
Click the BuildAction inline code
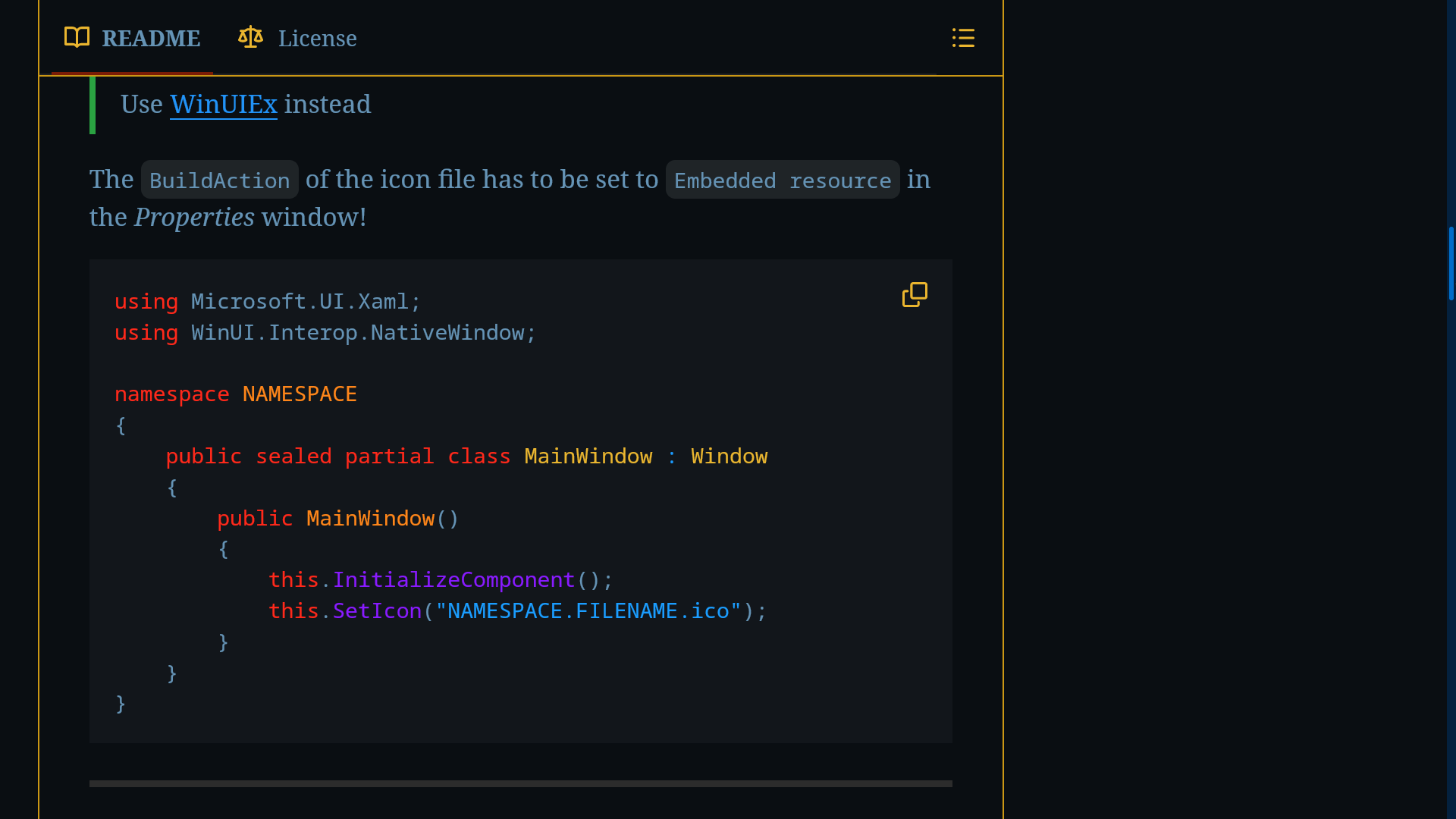(x=220, y=180)
